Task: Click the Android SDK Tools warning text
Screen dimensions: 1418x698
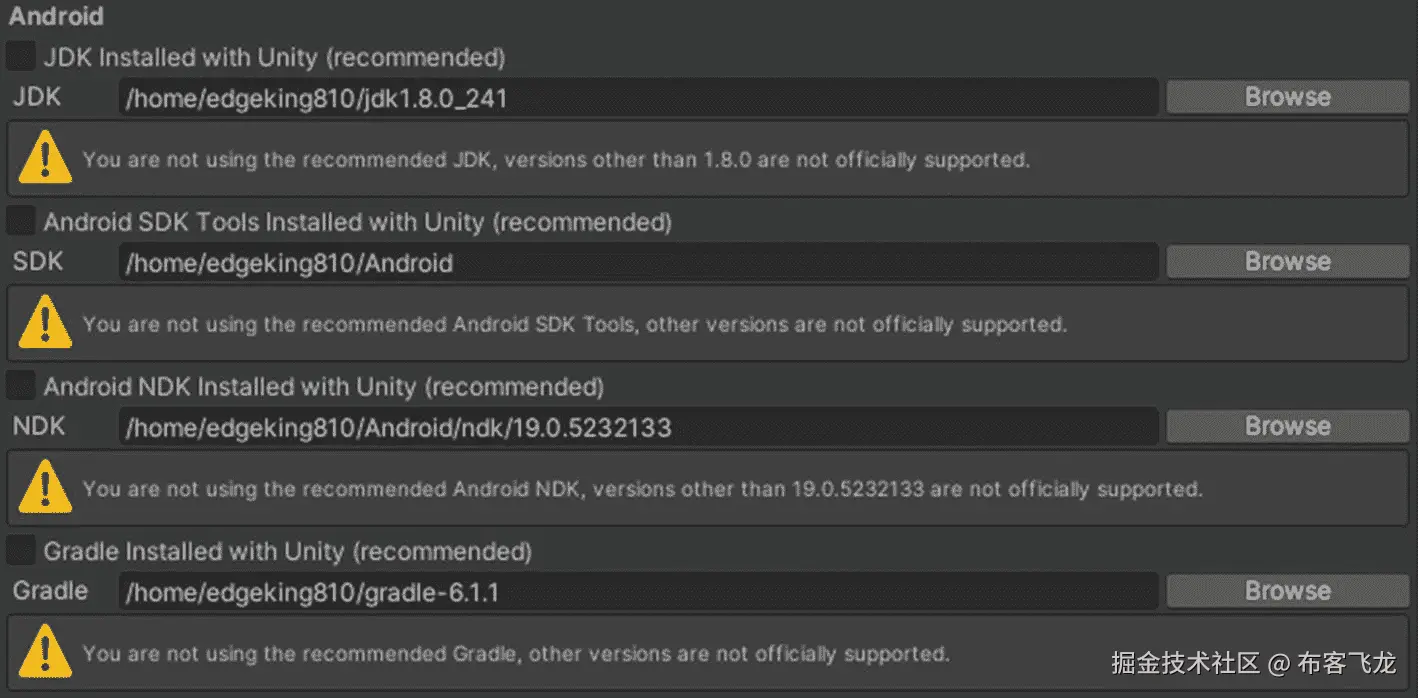Action: coord(575,325)
